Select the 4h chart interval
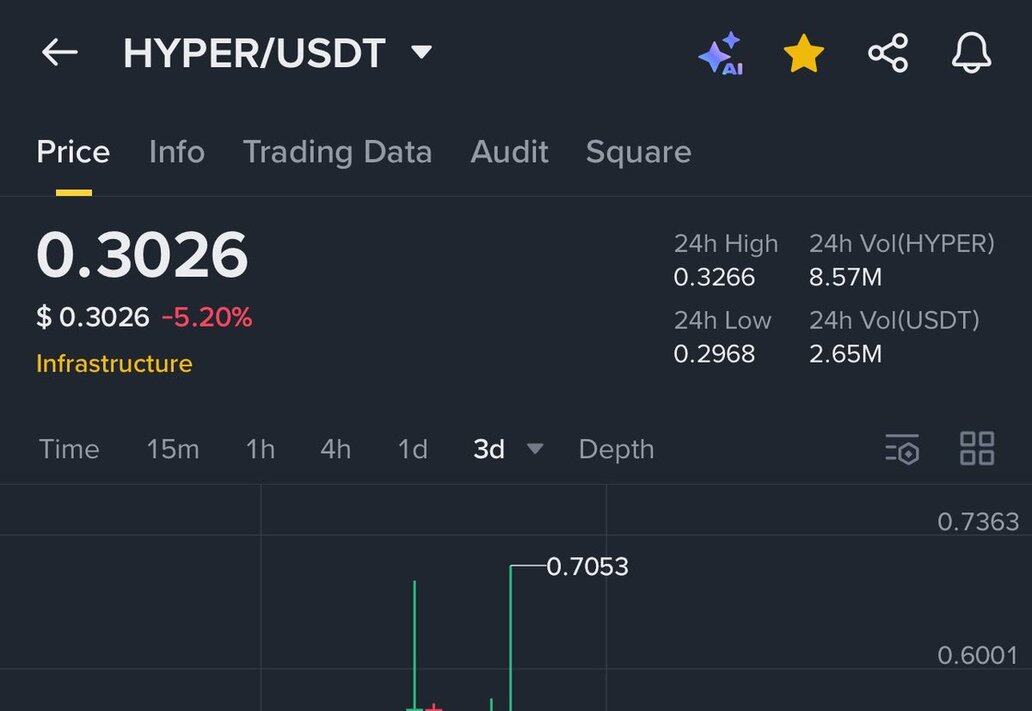 336,450
